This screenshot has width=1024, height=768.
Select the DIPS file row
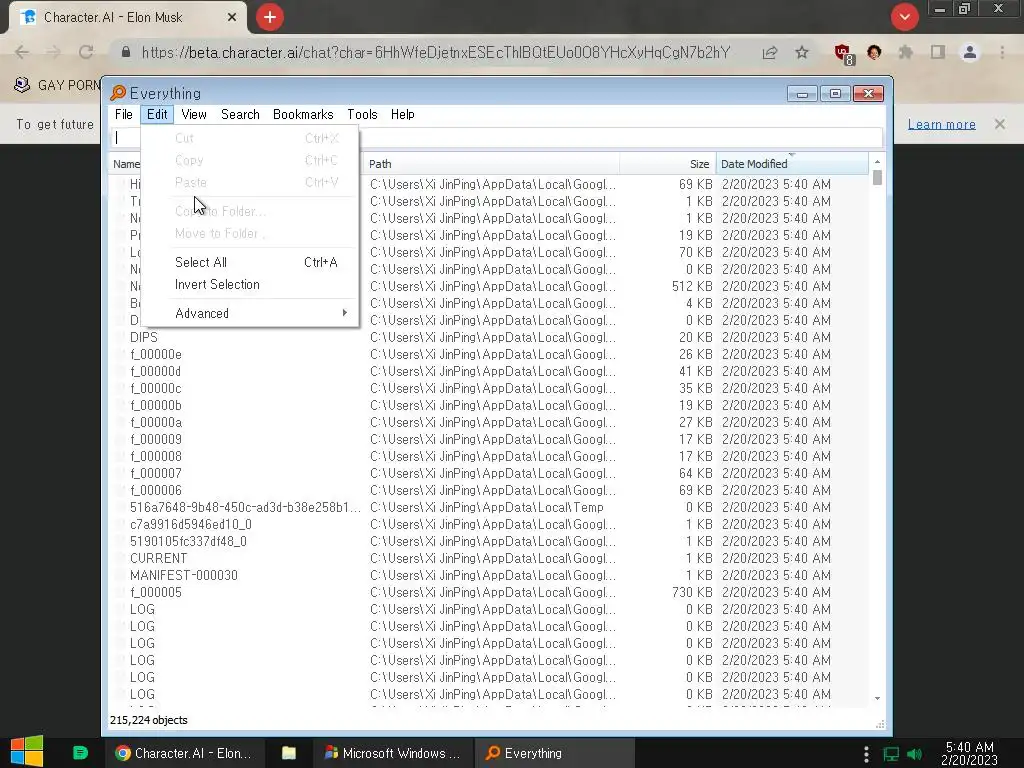click(x=144, y=338)
